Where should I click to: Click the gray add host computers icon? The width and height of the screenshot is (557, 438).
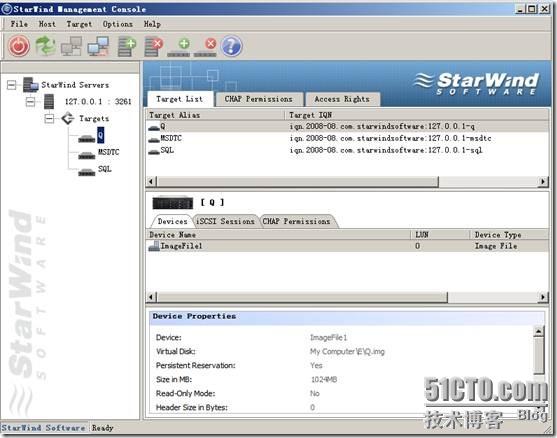(x=71, y=46)
